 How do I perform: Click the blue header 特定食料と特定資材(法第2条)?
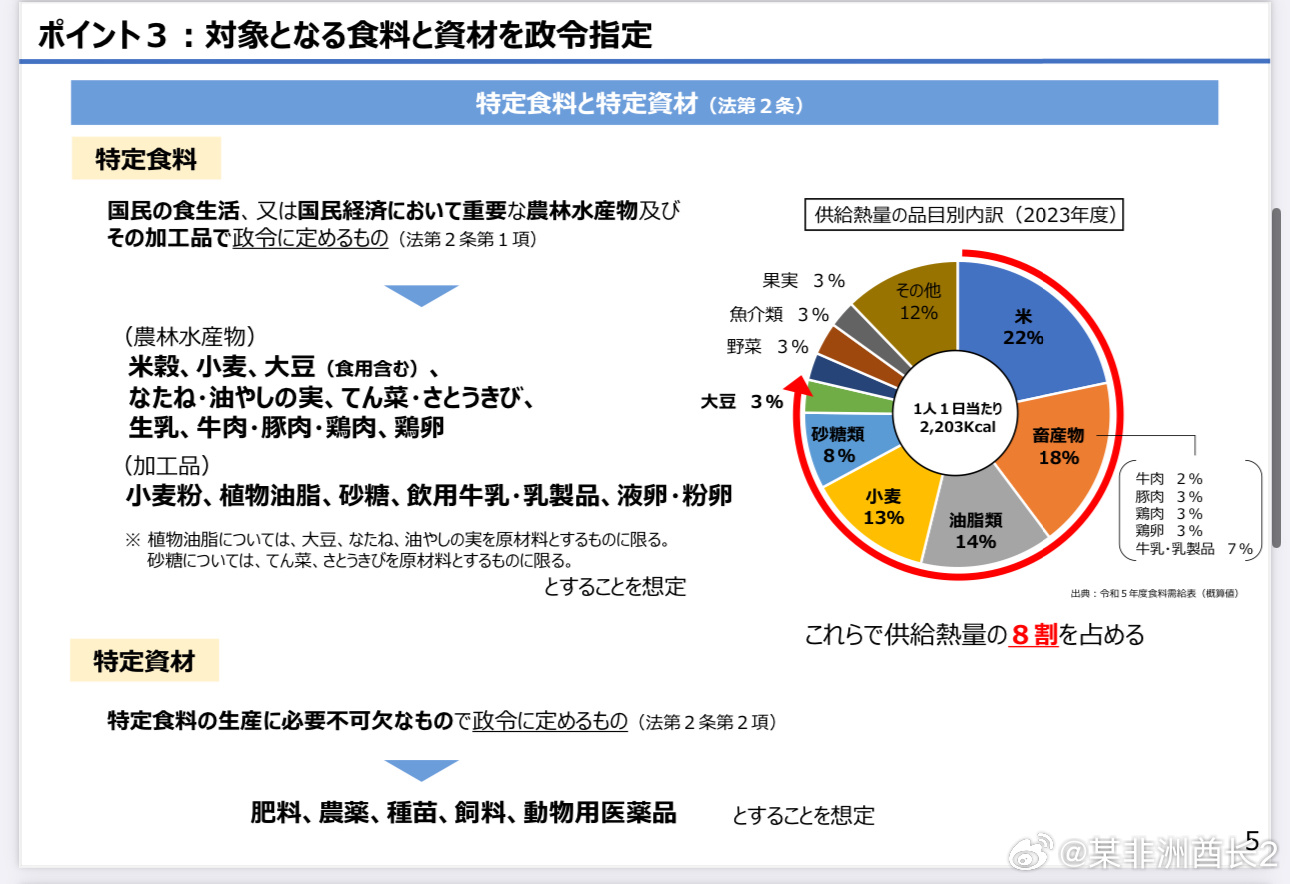(x=644, y=103)
